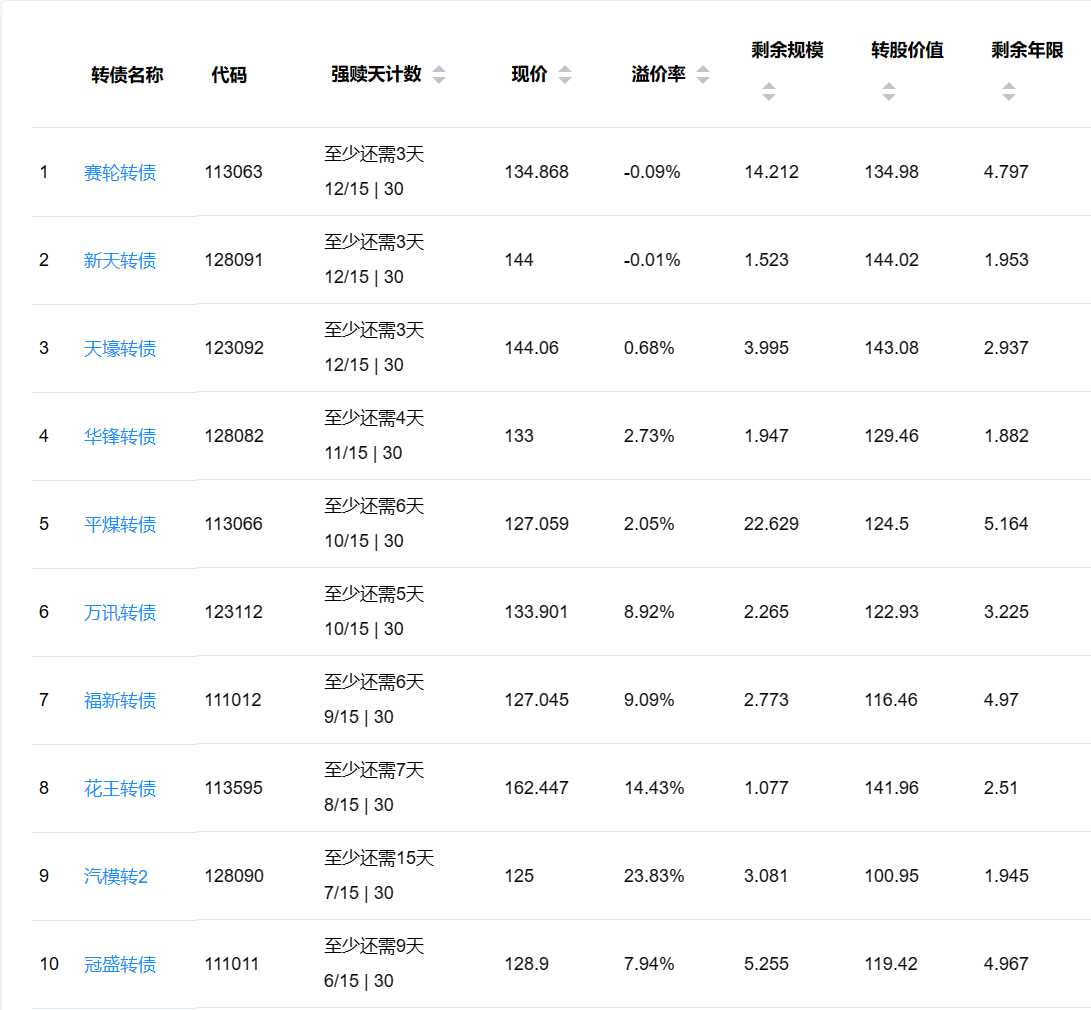Click bond code 113063 cell
Screen dimensions: 1091x1010
coord(234,172)
